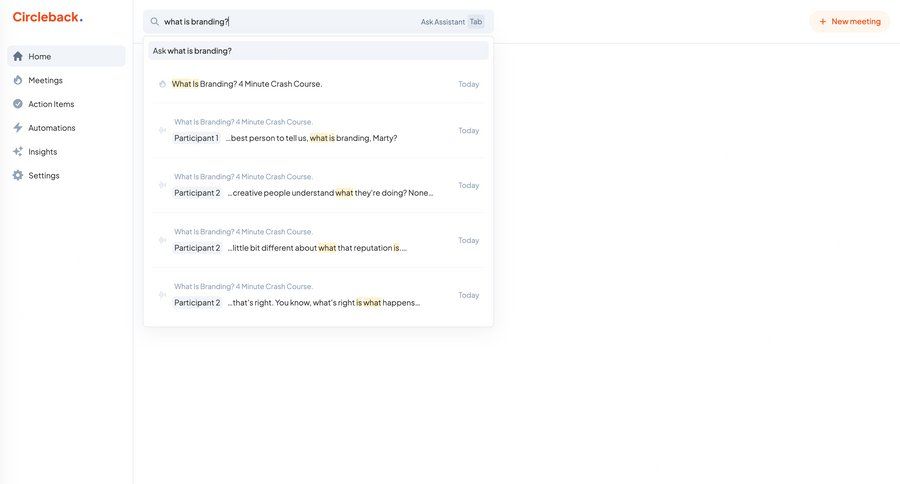Open result 'creative people understand what they're doing'
This screenshot has width=900, height=484.
(328, 193)
